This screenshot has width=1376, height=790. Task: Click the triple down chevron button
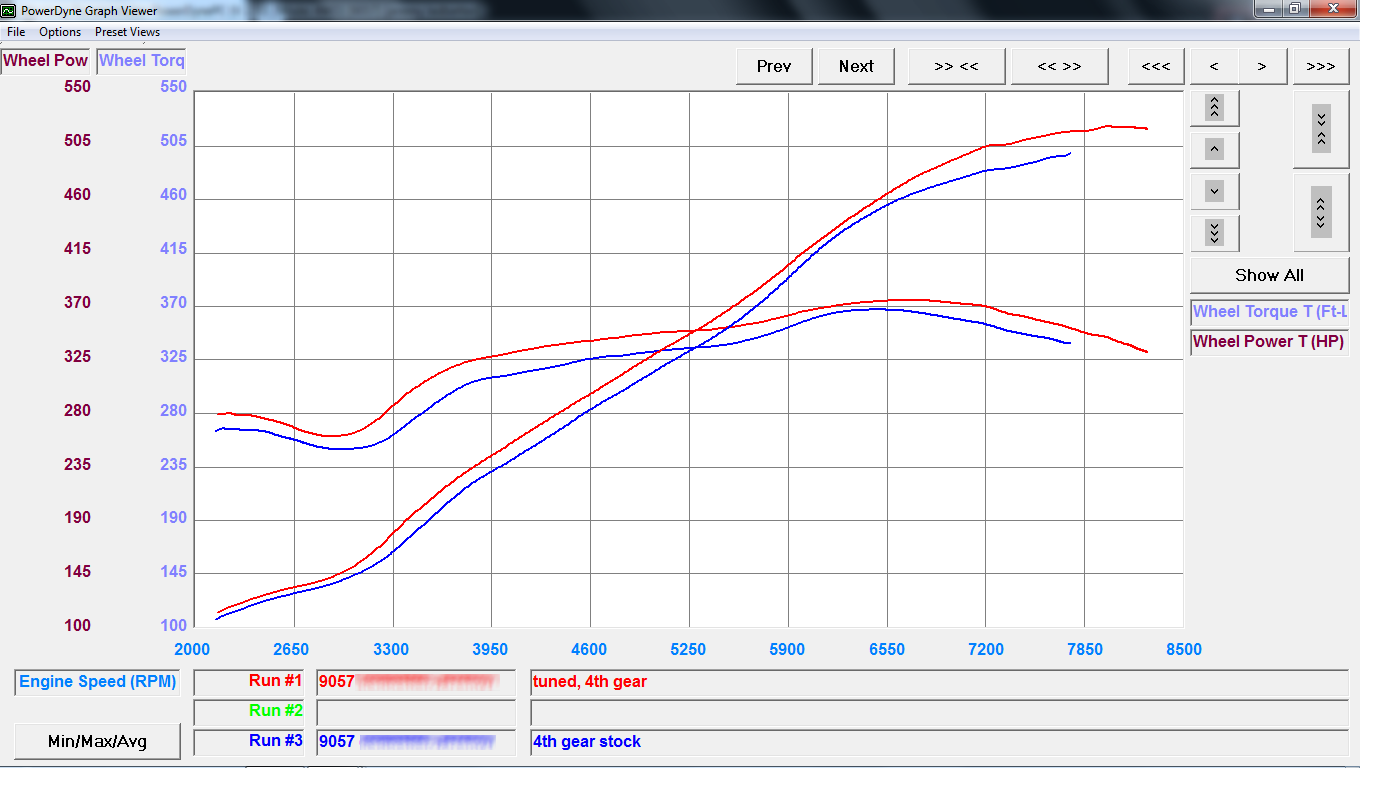tap(1214, 233)
